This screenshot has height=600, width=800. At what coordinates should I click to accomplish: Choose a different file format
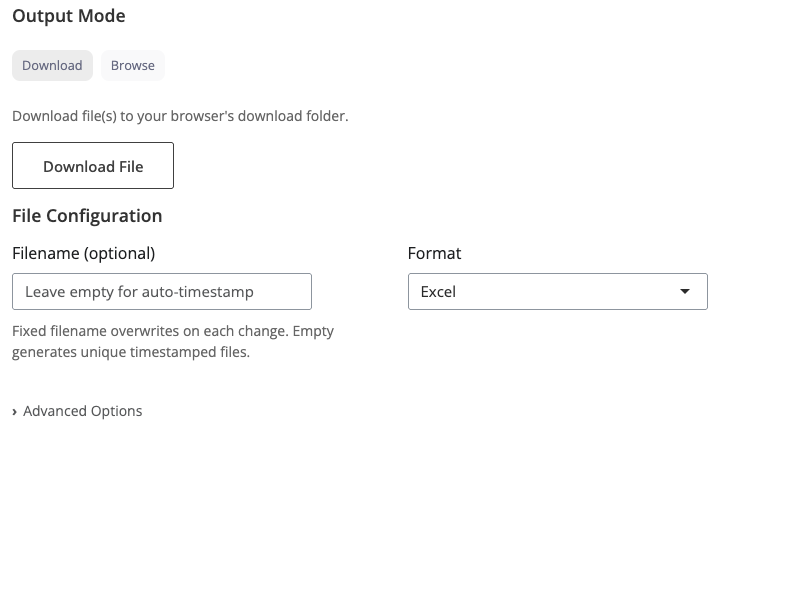[x=557, y=291]
